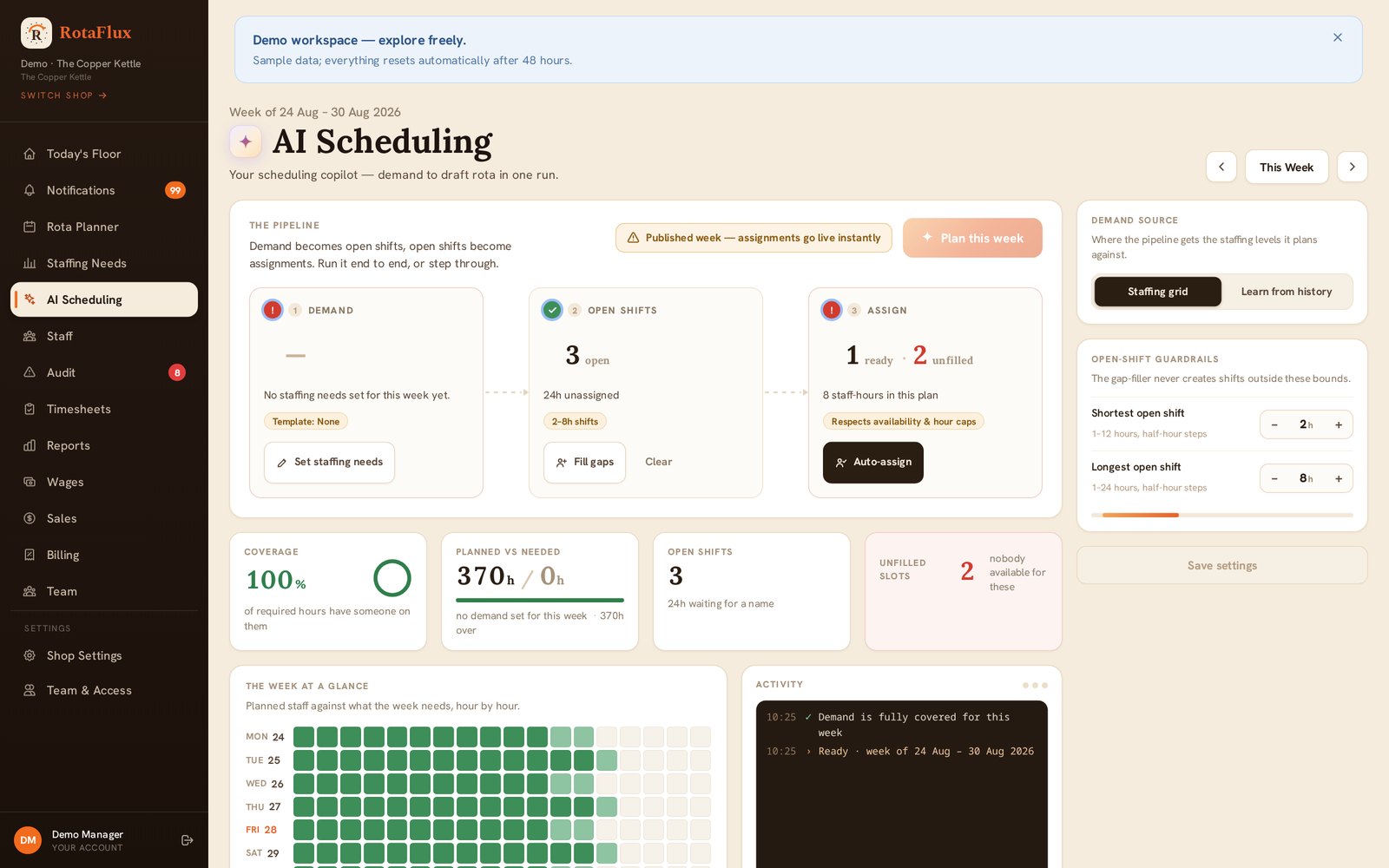Click the Shop Settings gear icon

click(x=30, y=655)
